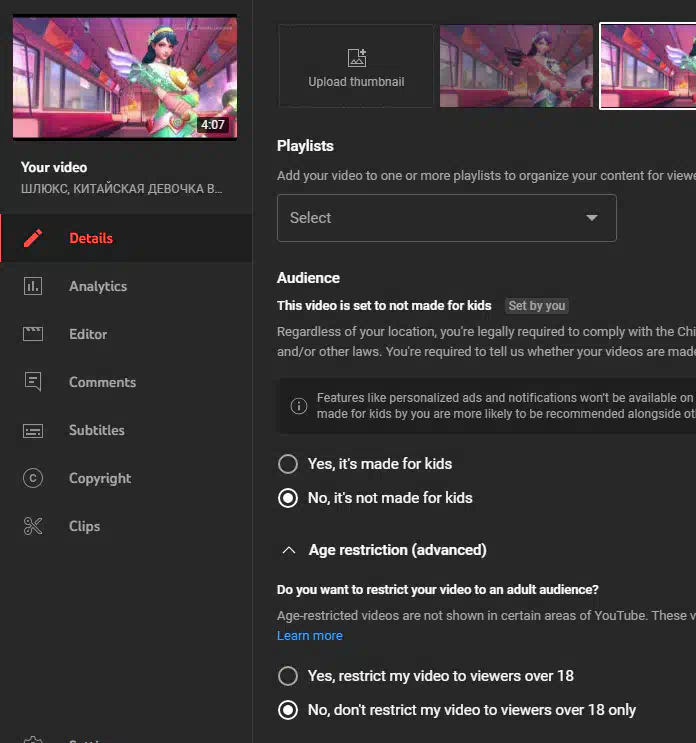Click the 'Audience' heading
The width and height of the screenshot is (696, 743).
click(x=308, y=278)
